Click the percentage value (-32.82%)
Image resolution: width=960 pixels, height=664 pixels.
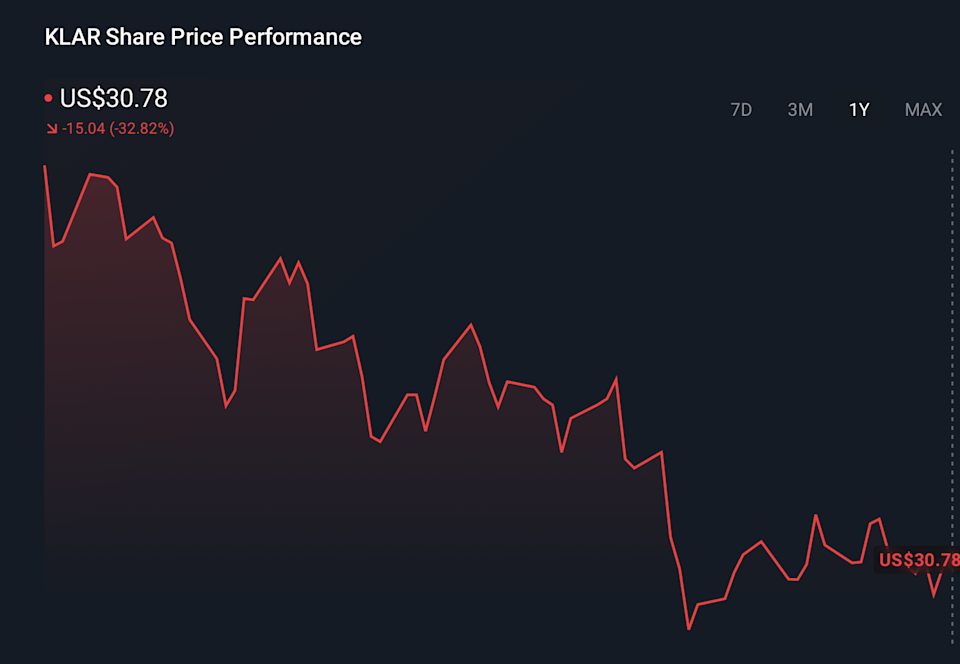click(142, 129)
